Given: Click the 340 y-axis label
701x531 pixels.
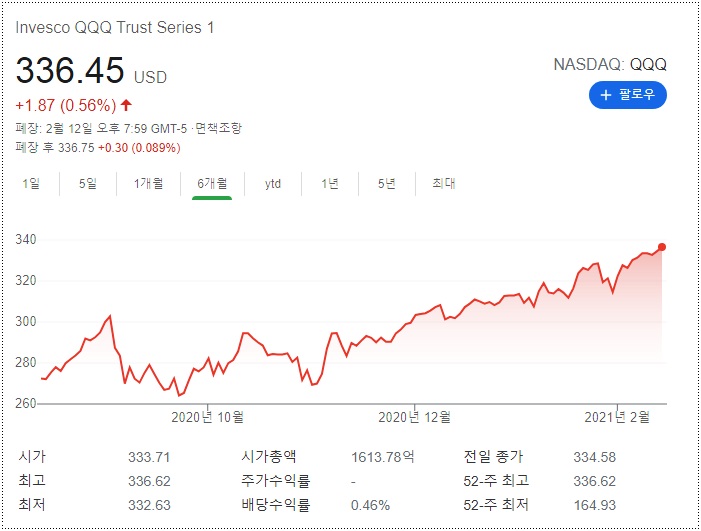Looking at the screenshot, I should (x=25, y=239).
